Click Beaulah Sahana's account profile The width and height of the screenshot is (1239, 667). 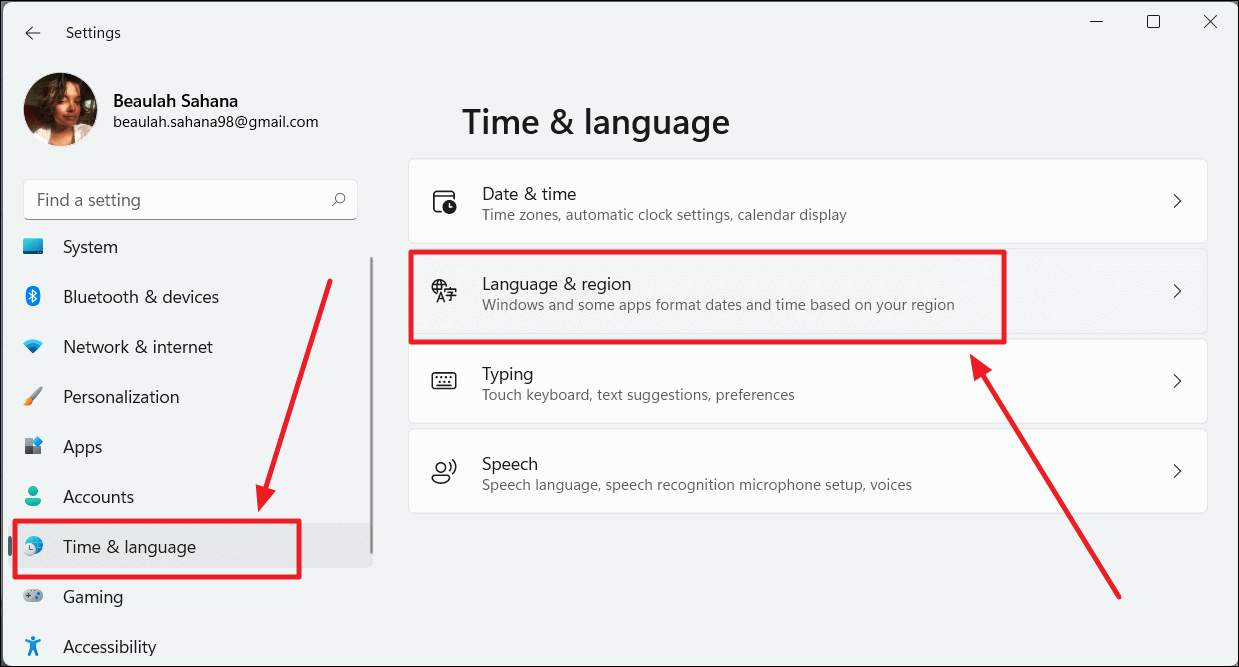[x=150, y=108]
